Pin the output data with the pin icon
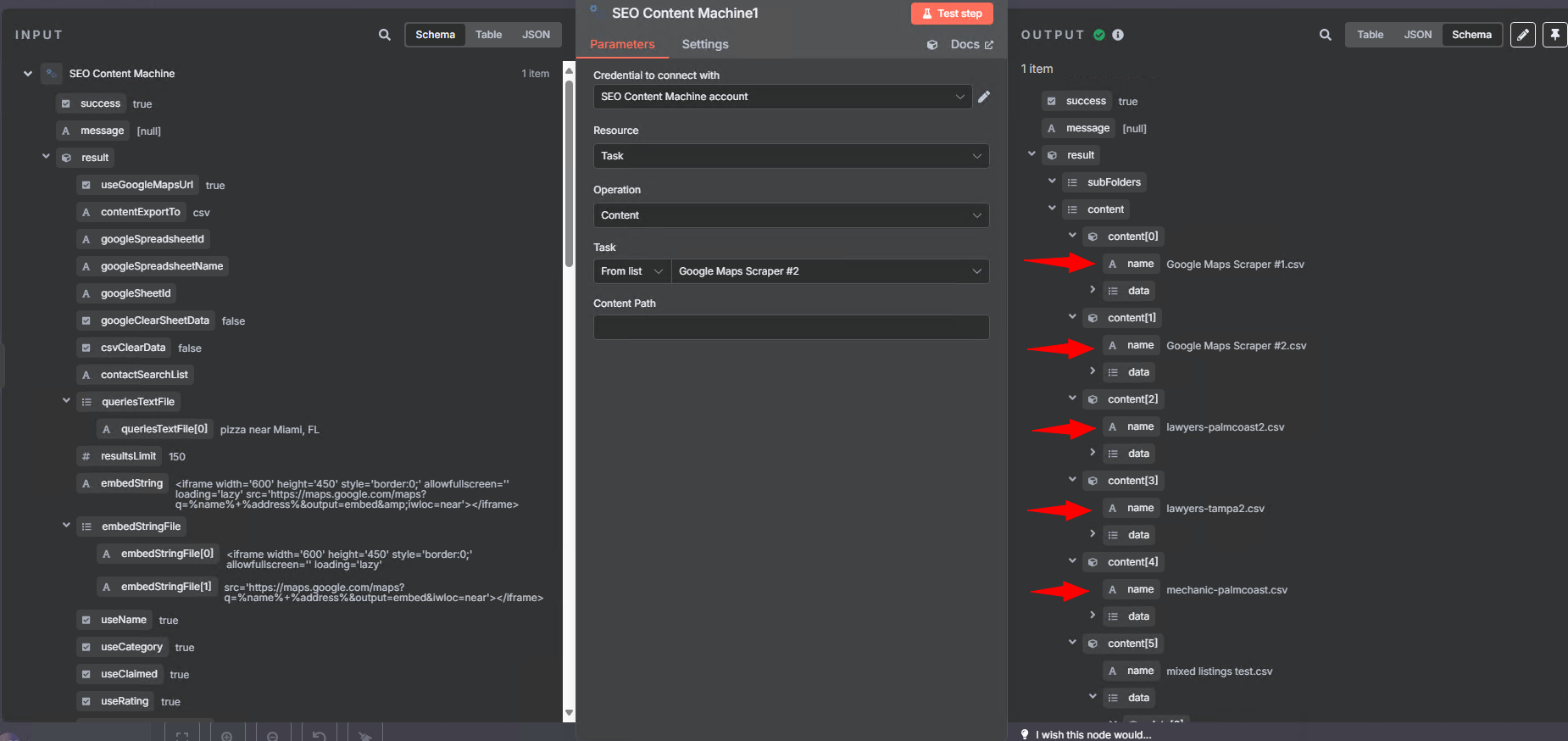Screen dimensions: 1568x741 pyautogui.click(x=1554, y=35)
